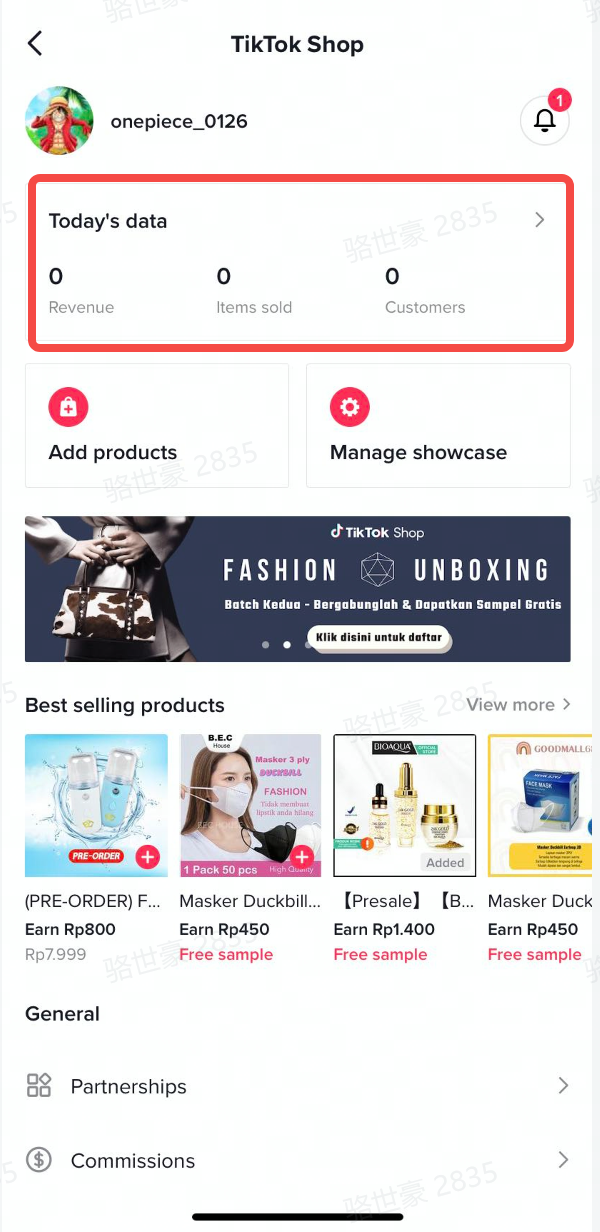Add the pre-order product via plus icon

[147, 857]
